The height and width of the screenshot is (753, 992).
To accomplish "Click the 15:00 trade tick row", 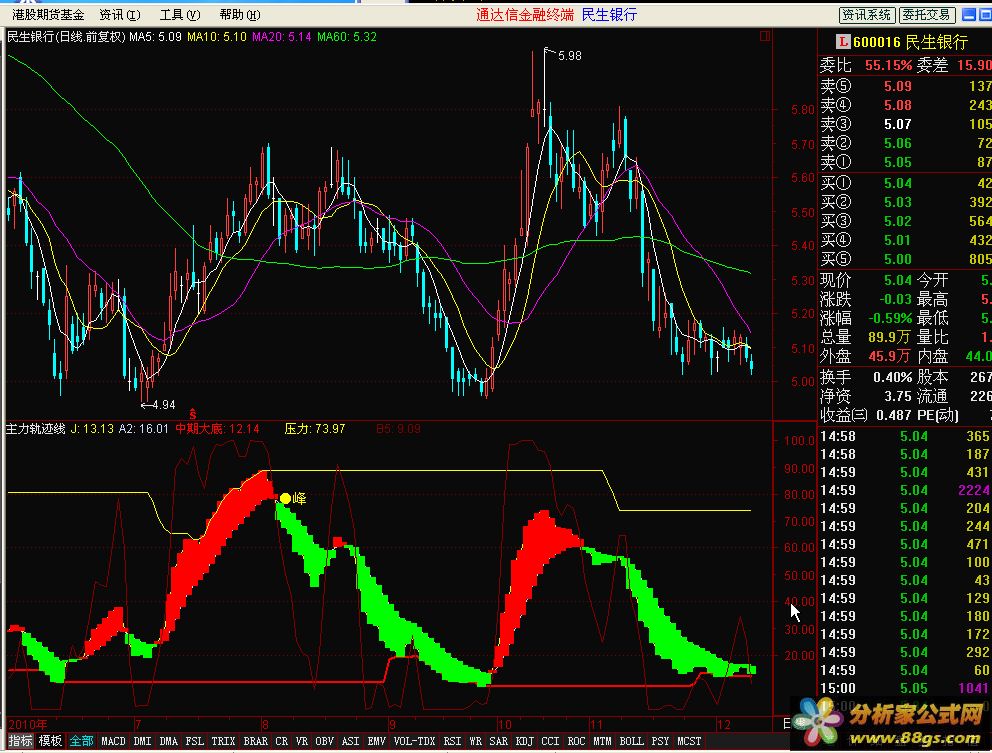I will pos(905,688).
